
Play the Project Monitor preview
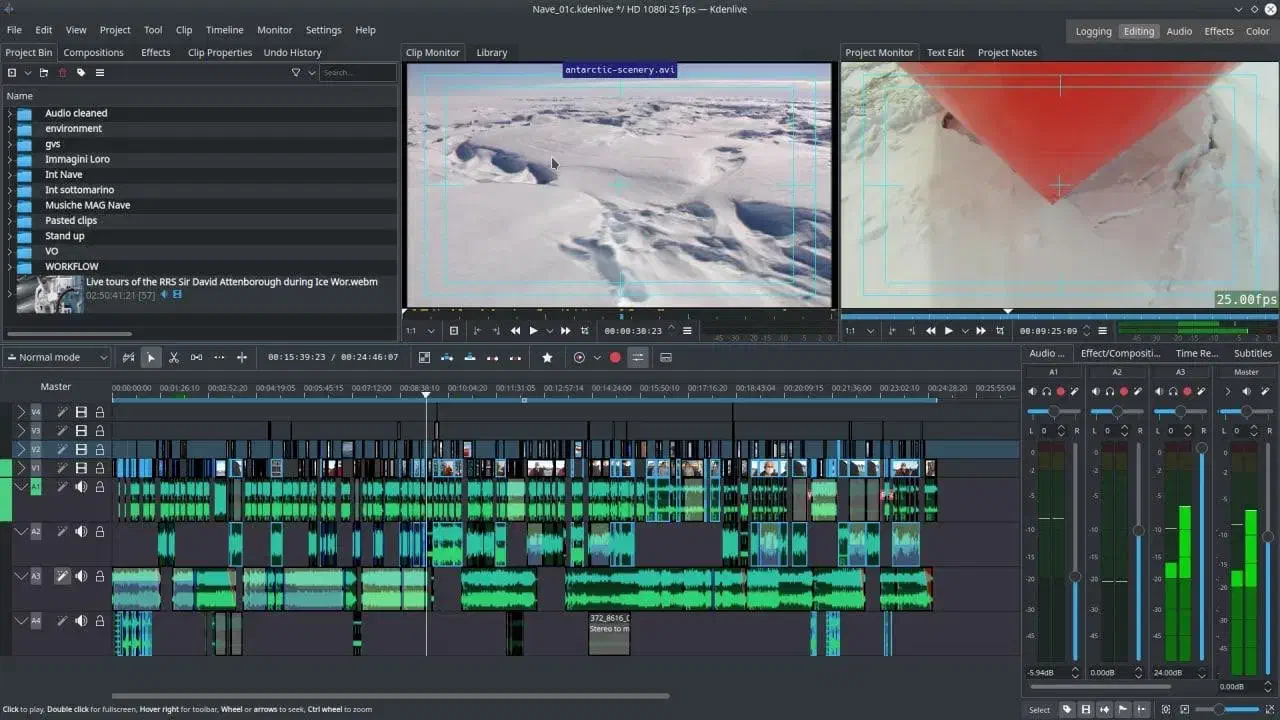(x=948, y=331)
